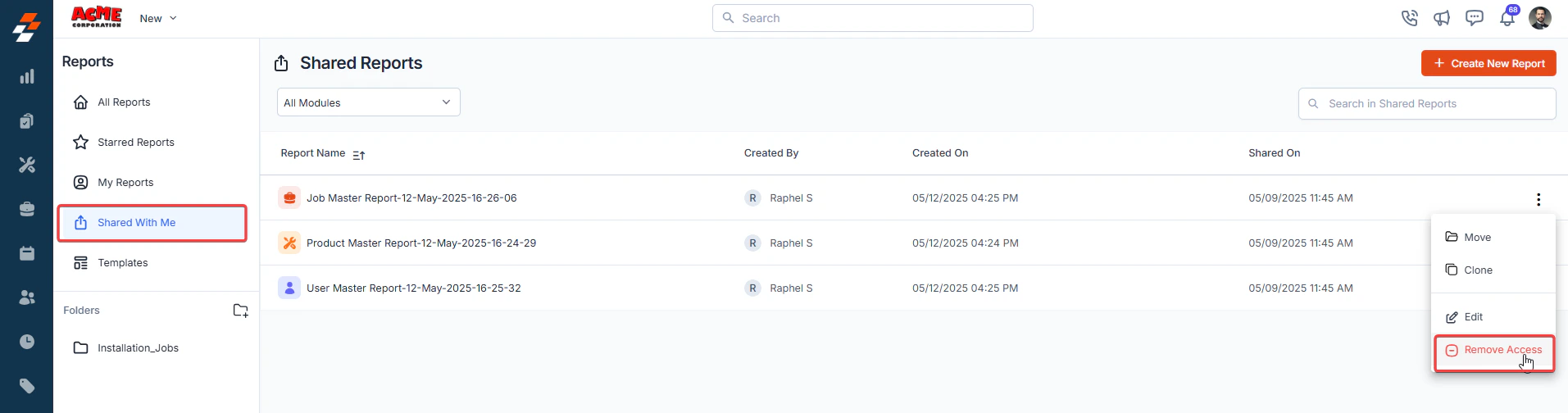Click the Shared On column header
Viewport: 1568px width, 413px height.
pyautogui.click(x=1275, y=153)
